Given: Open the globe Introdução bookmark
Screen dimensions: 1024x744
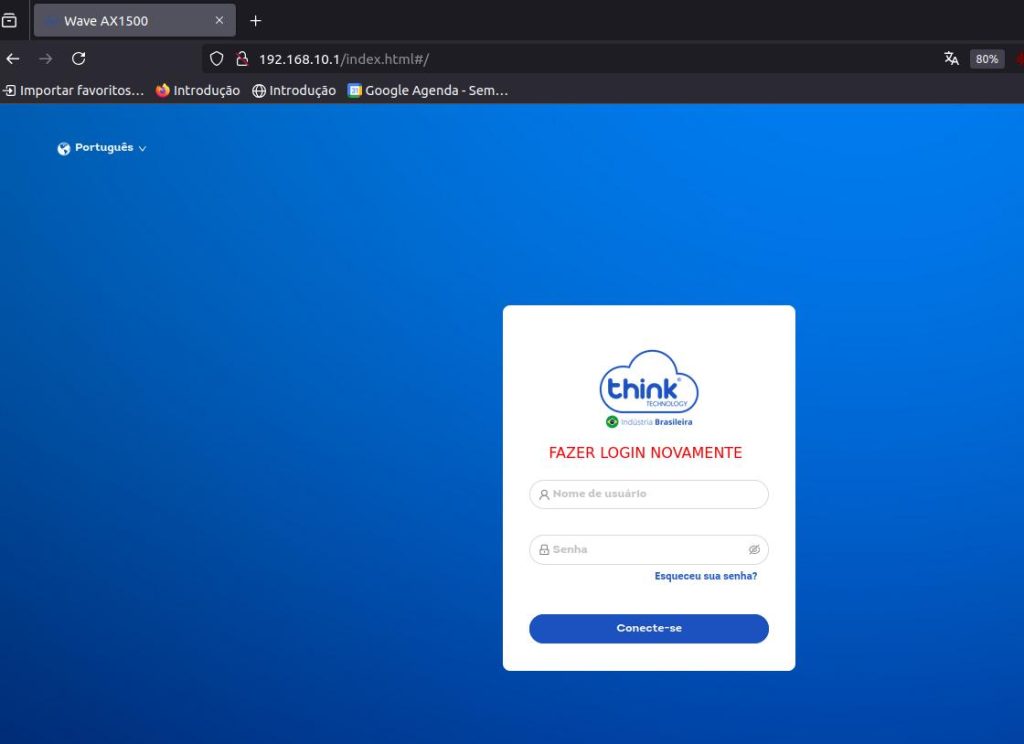Looking at the screenshot, I should [294, 91].
